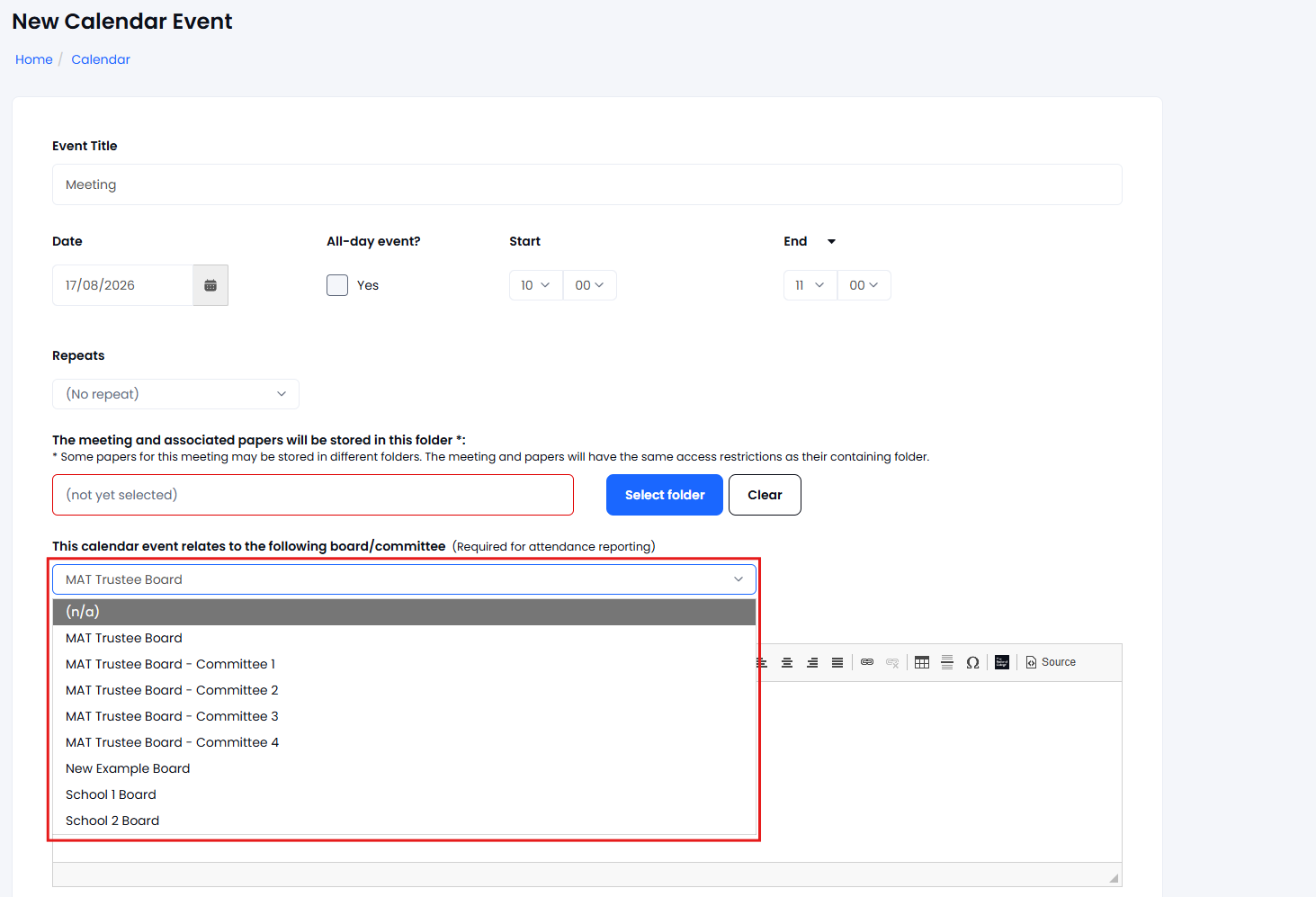Open the Start hour dropdown
The image size is (1316, 897).
click(536, 285)
